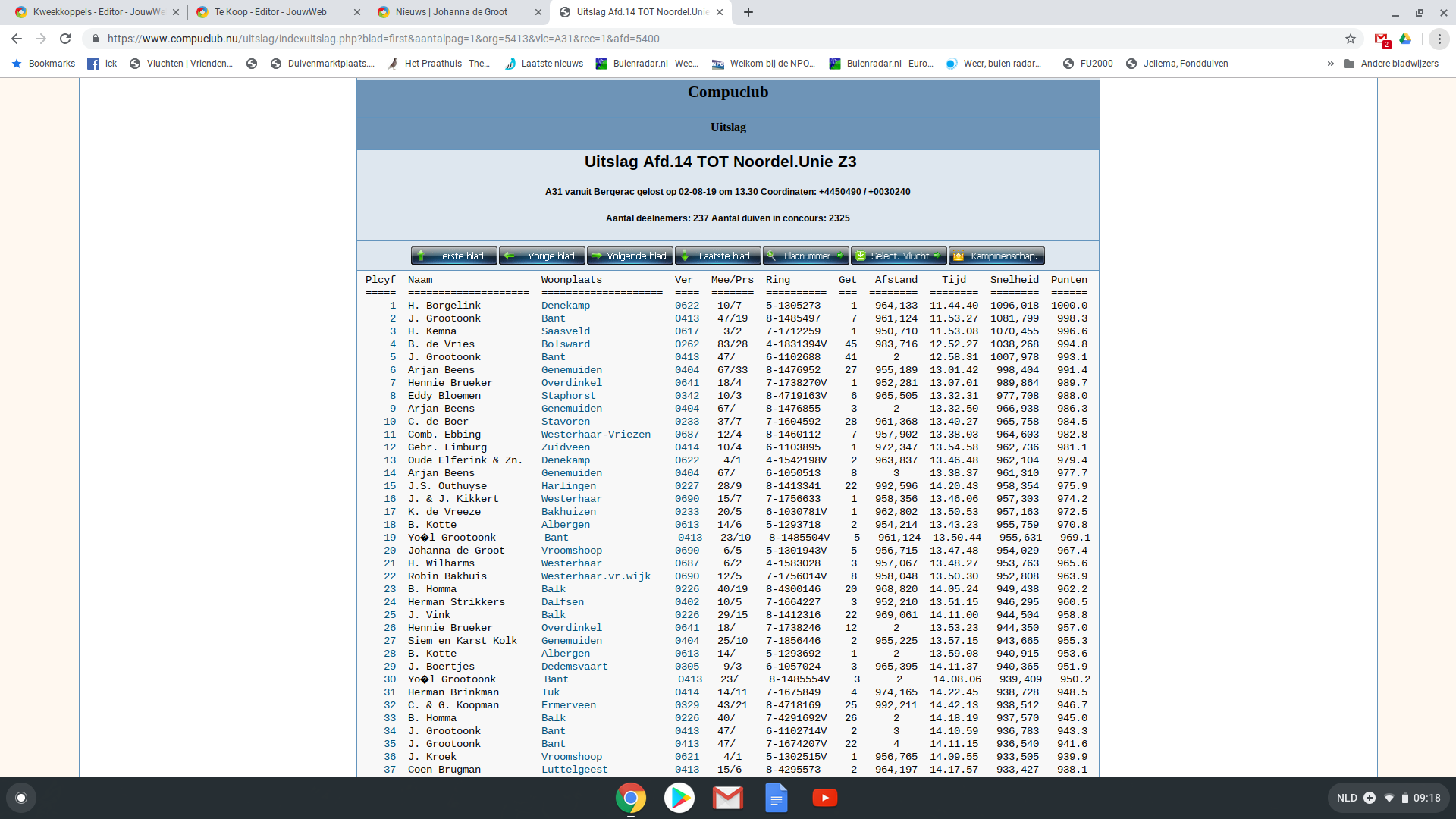
Task: Click the Gmail extension icon
Action: pos(1381,39)
